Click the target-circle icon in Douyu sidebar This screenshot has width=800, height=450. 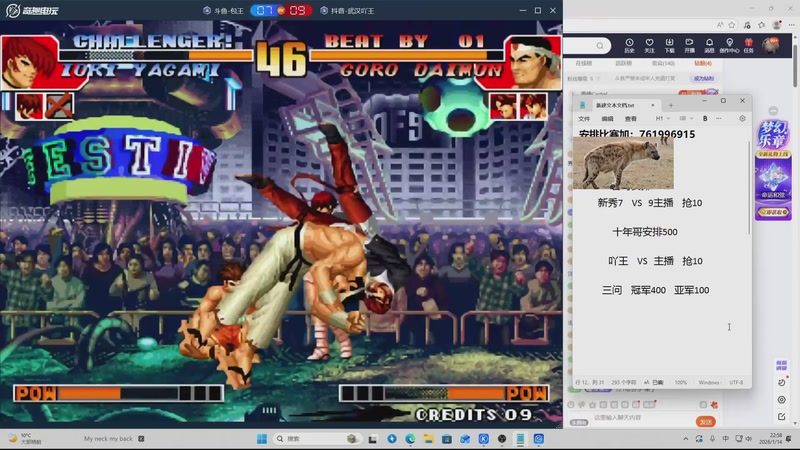pyautogui.click(x=781, y=399)
